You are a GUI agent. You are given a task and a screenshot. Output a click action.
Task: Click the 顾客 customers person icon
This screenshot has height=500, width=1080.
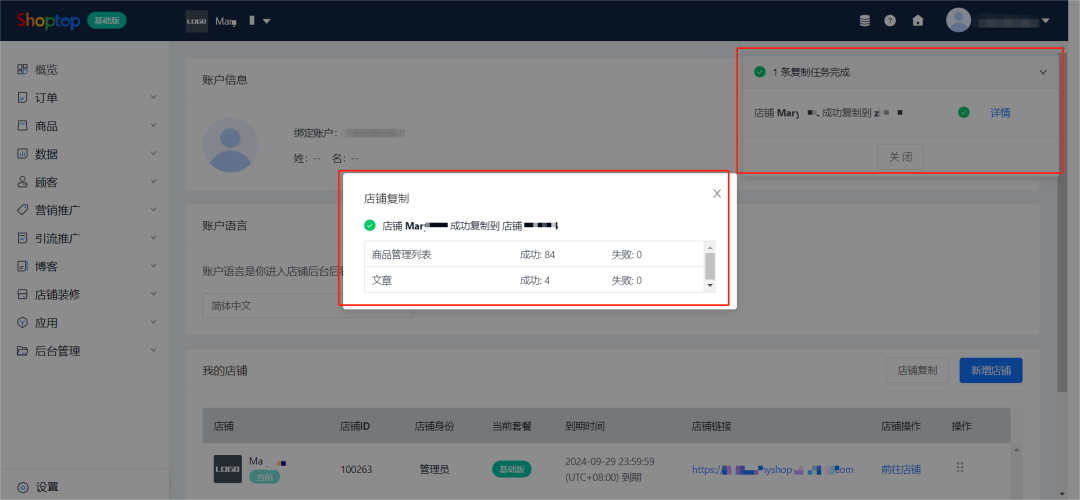(22, 182)
